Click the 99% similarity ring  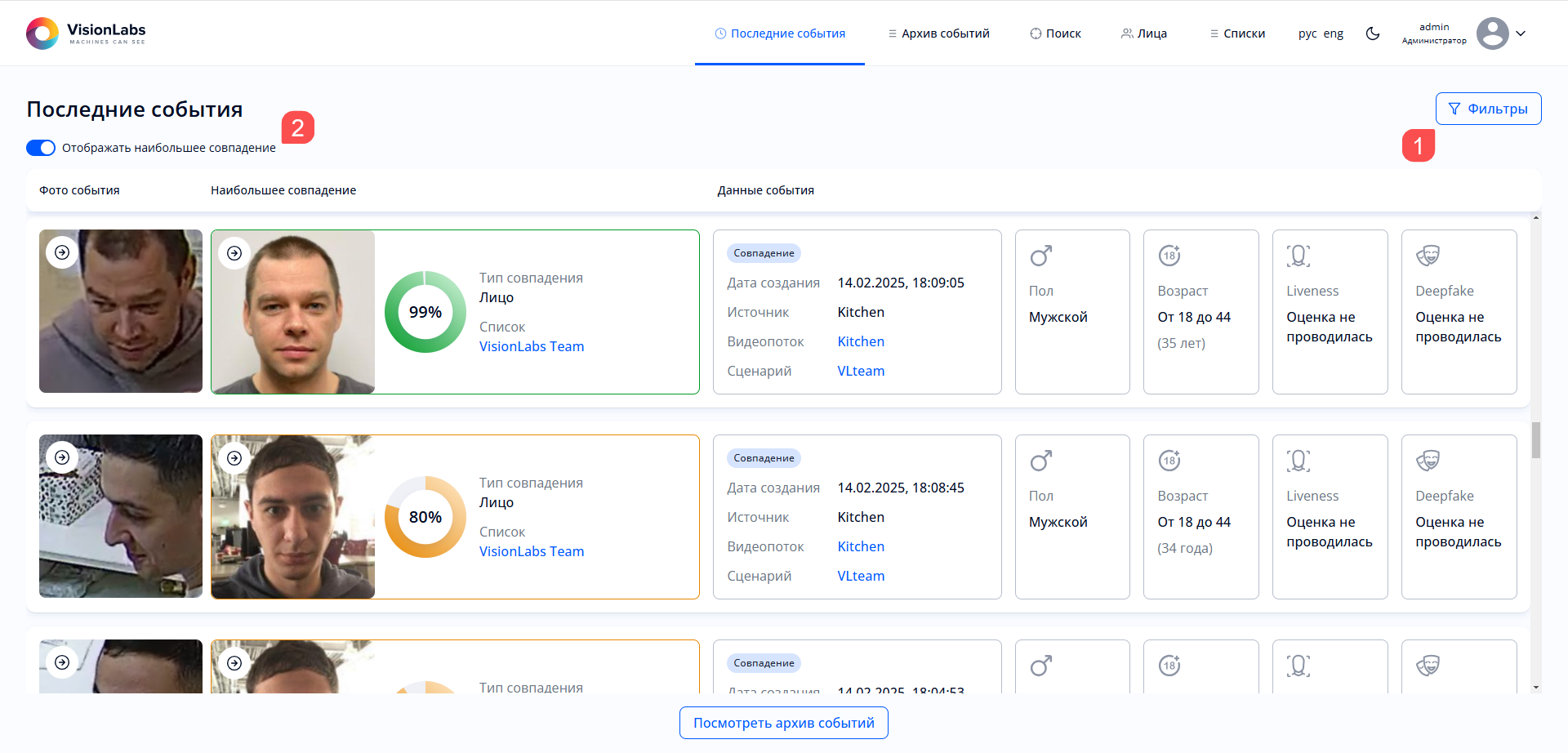click(425, 312)
